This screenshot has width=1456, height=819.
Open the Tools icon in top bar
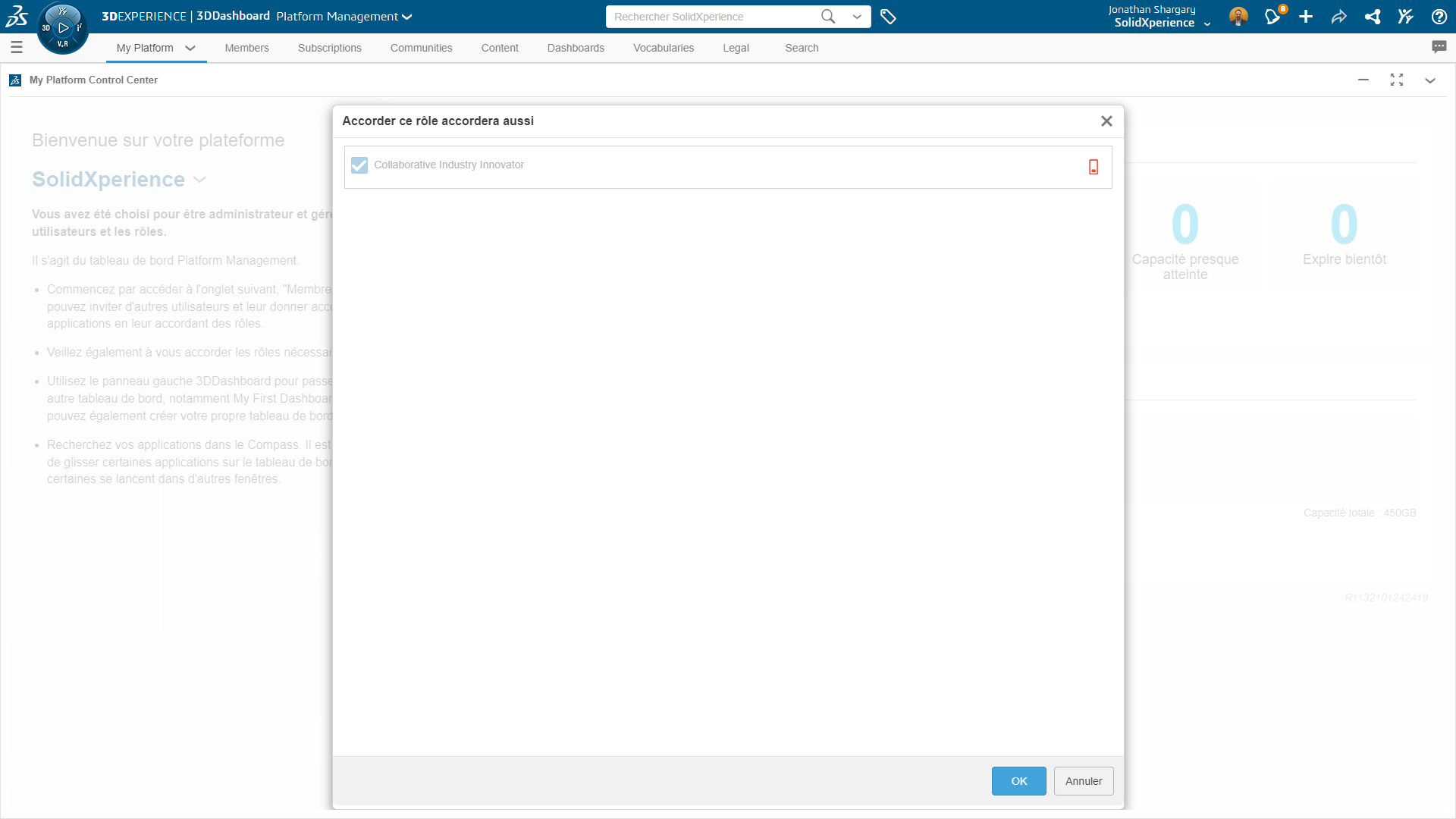click(x=1406, y=17)
